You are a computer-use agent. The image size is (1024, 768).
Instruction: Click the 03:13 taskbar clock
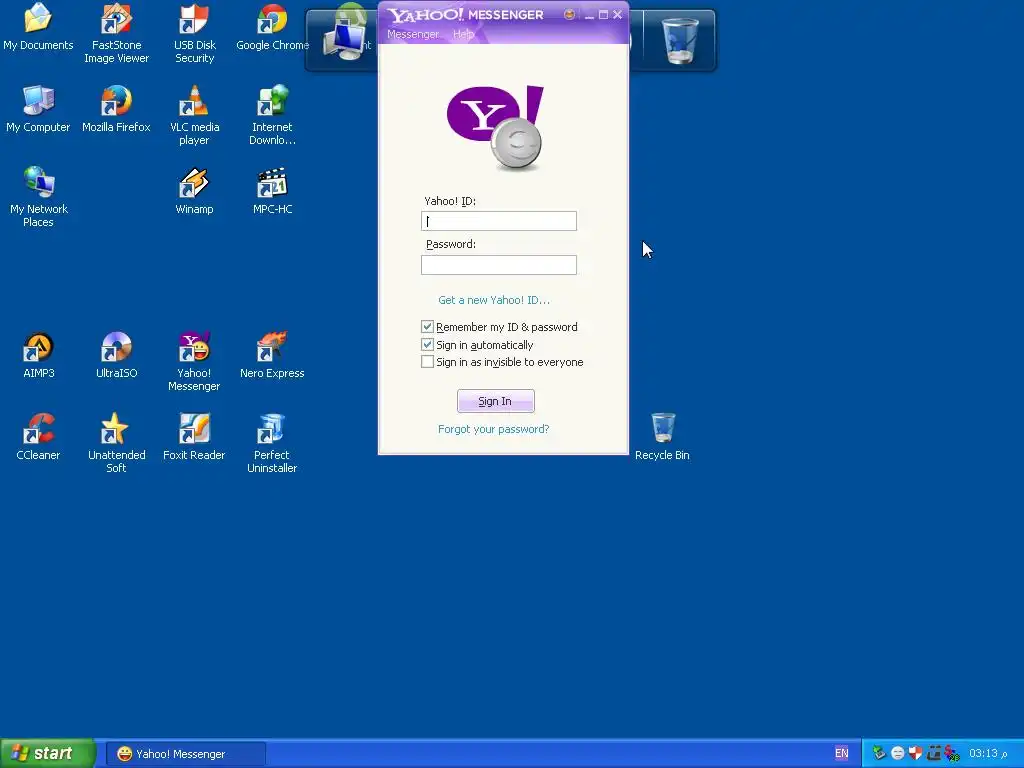[x=987, y=753]
